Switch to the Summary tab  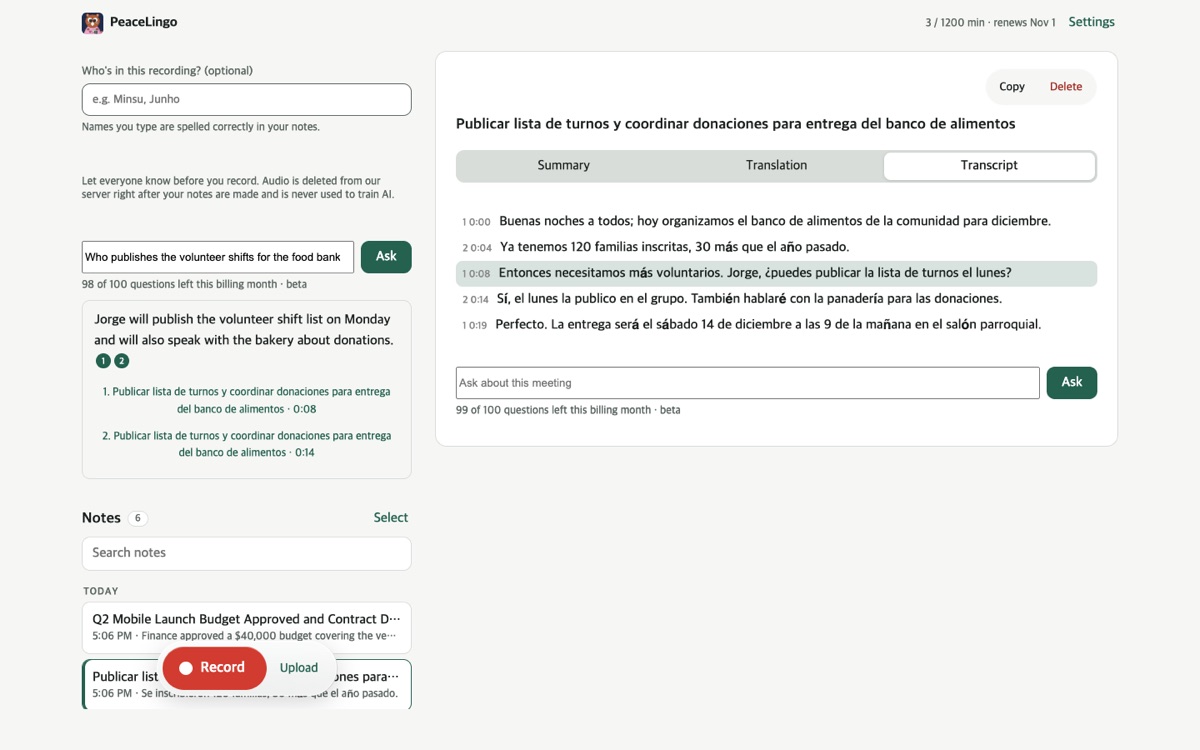(563, 166)
